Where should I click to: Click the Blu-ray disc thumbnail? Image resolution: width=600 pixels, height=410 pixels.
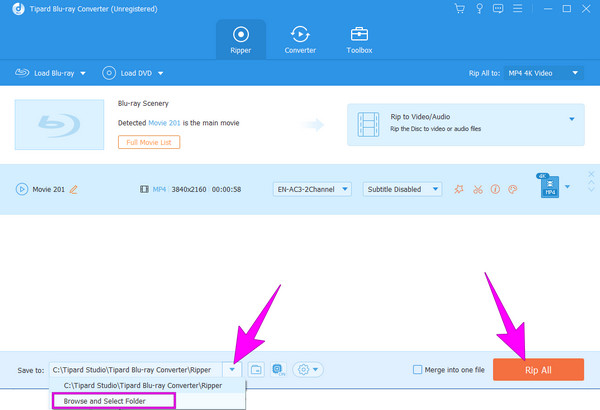coord(59,124)
